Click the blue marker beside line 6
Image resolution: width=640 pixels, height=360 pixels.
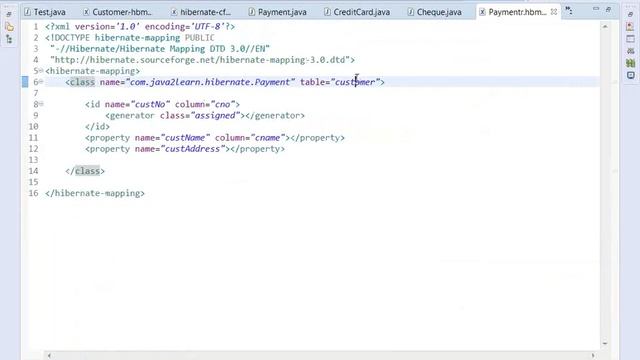pos(25,82)
